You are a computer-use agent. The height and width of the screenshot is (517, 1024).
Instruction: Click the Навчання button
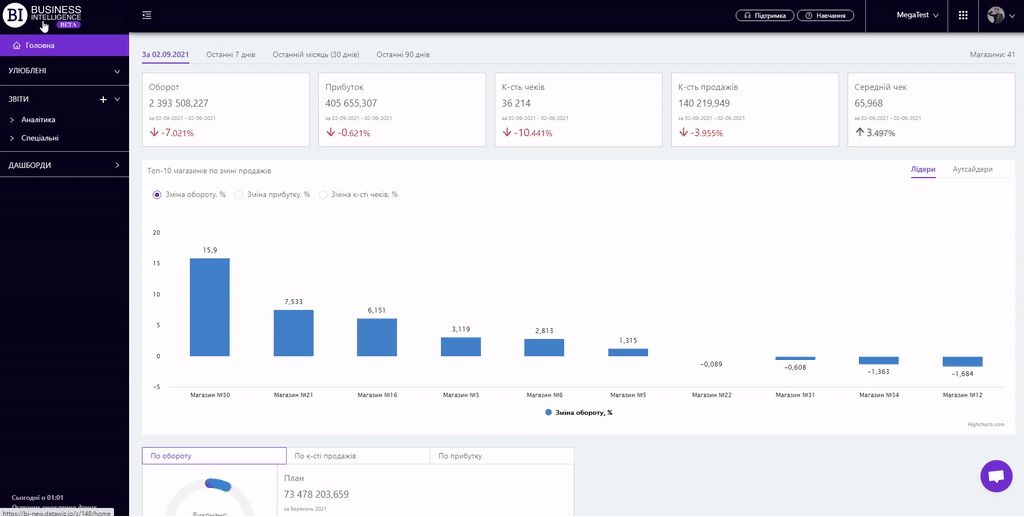[826, 15]
